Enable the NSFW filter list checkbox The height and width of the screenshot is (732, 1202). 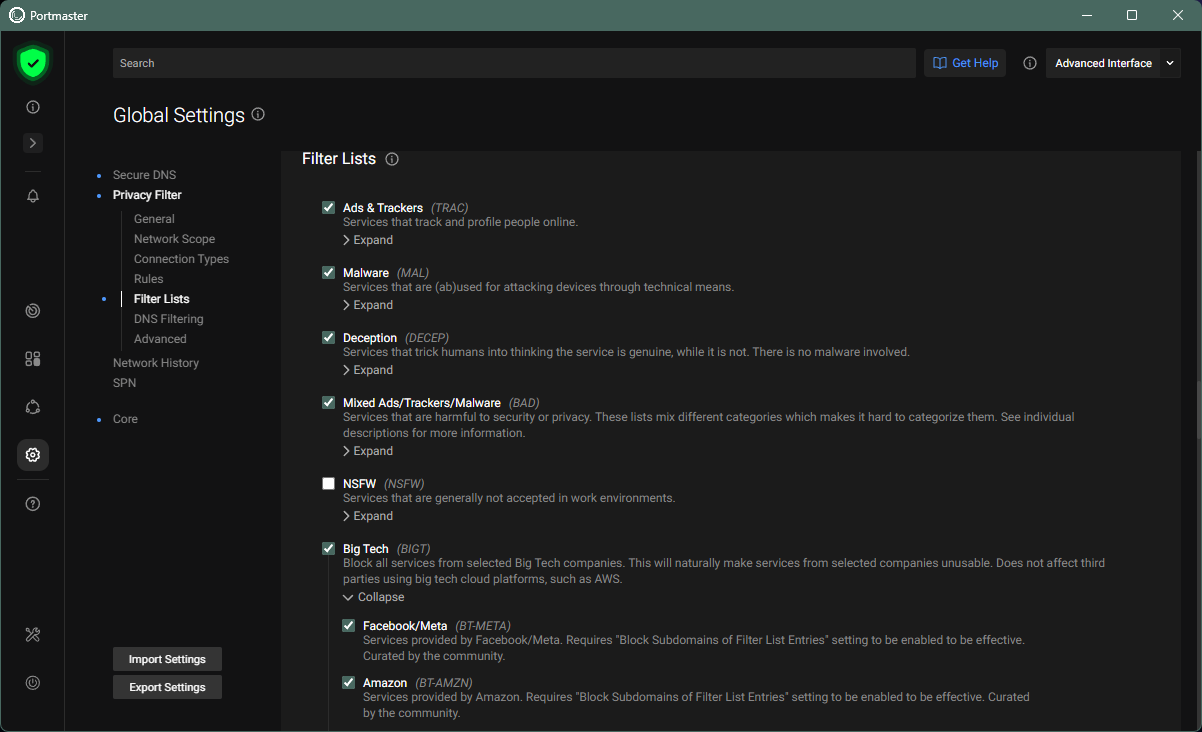coord(328,484)
